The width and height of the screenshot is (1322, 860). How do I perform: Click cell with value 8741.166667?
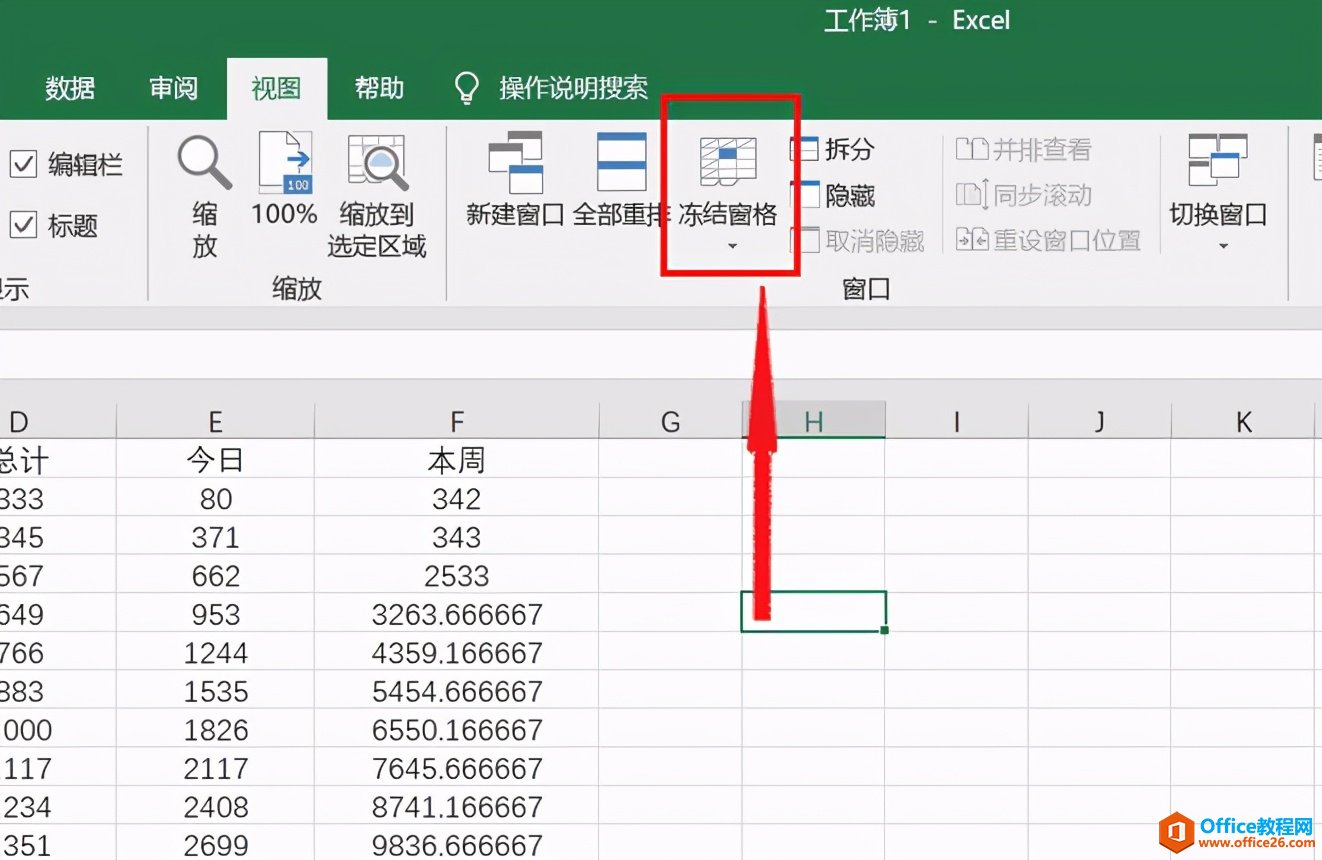pos(456,806)
